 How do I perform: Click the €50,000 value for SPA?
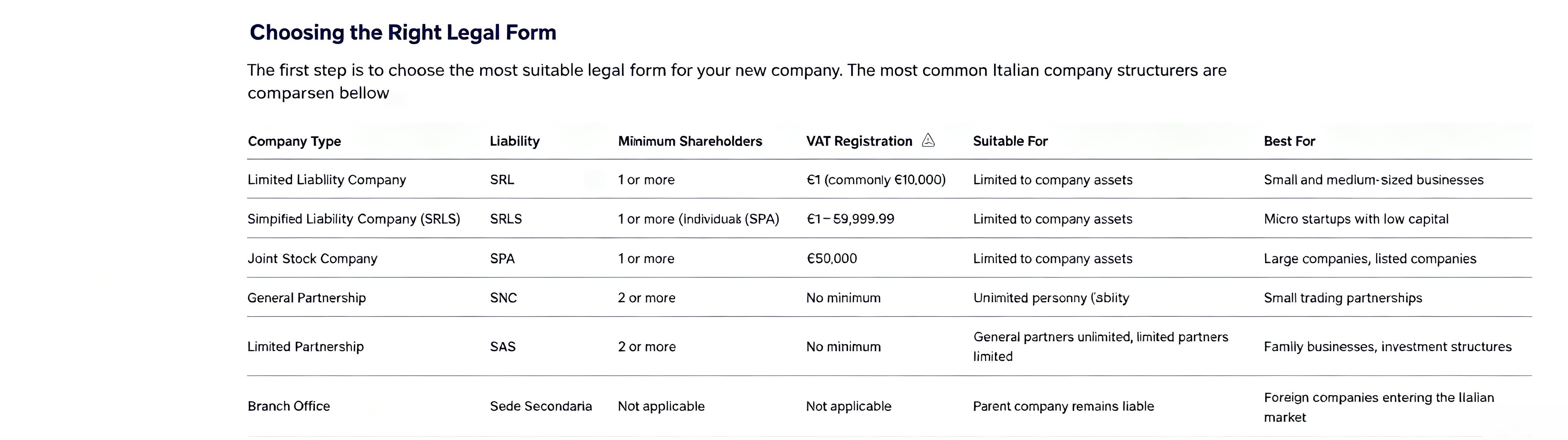coord(831,258)
